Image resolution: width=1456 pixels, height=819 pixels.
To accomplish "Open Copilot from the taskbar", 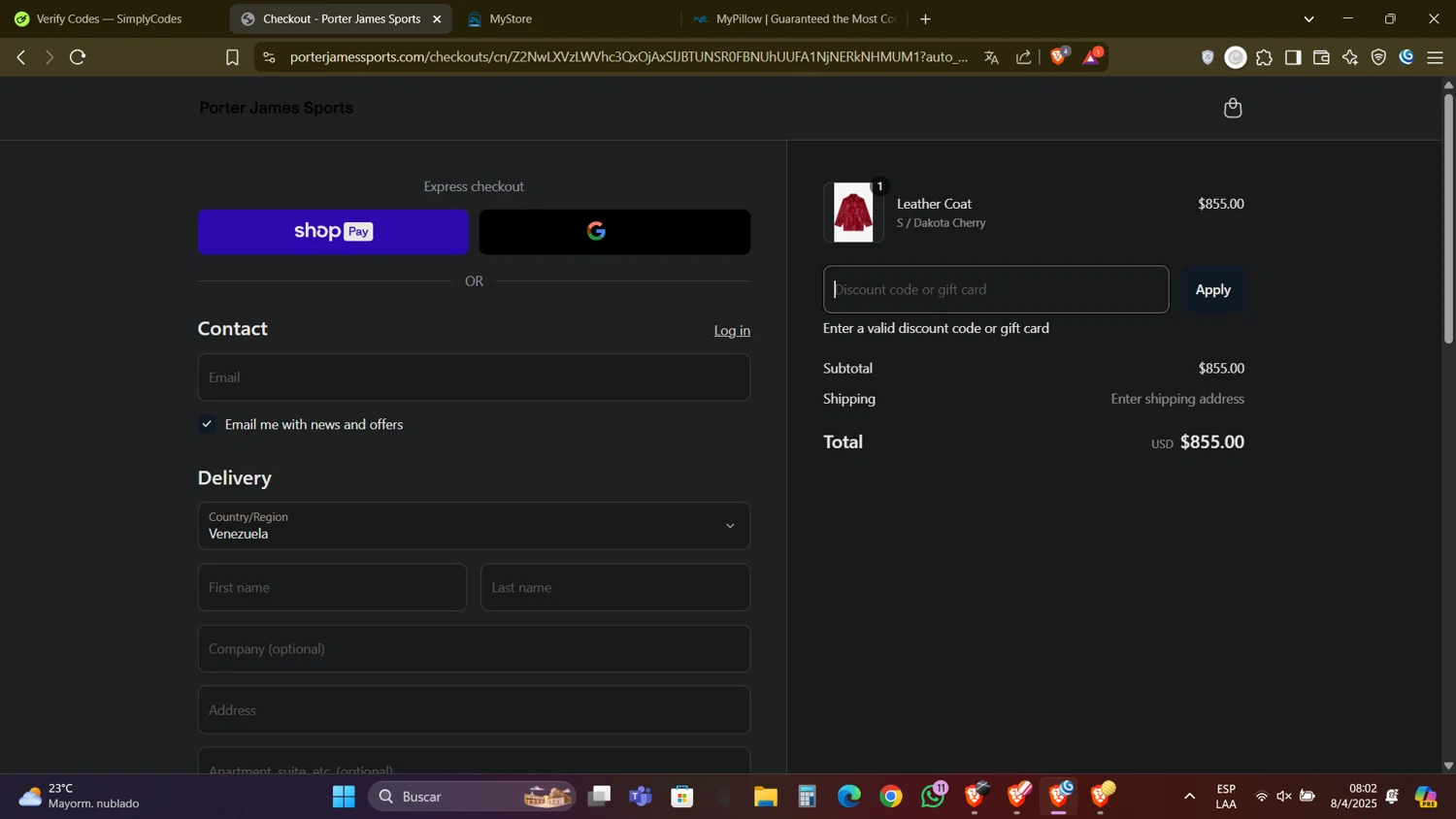I will pos(1426,797).
